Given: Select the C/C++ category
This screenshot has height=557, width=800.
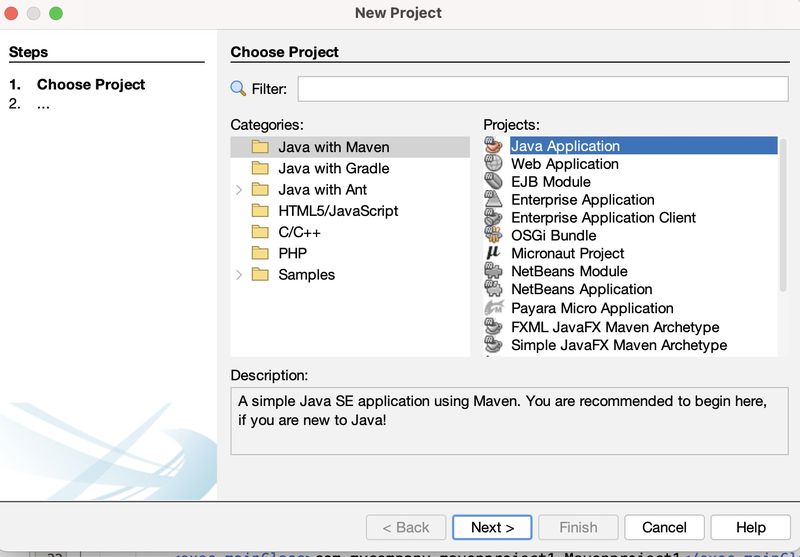Looking at the screenshot, I should click(x=299, y=232).
